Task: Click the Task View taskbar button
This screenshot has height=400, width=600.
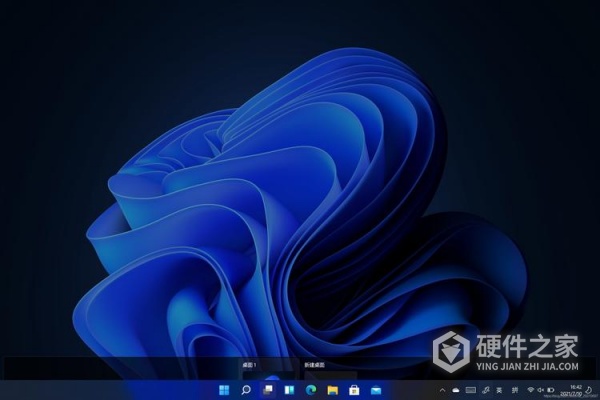Action: (268, 390)
